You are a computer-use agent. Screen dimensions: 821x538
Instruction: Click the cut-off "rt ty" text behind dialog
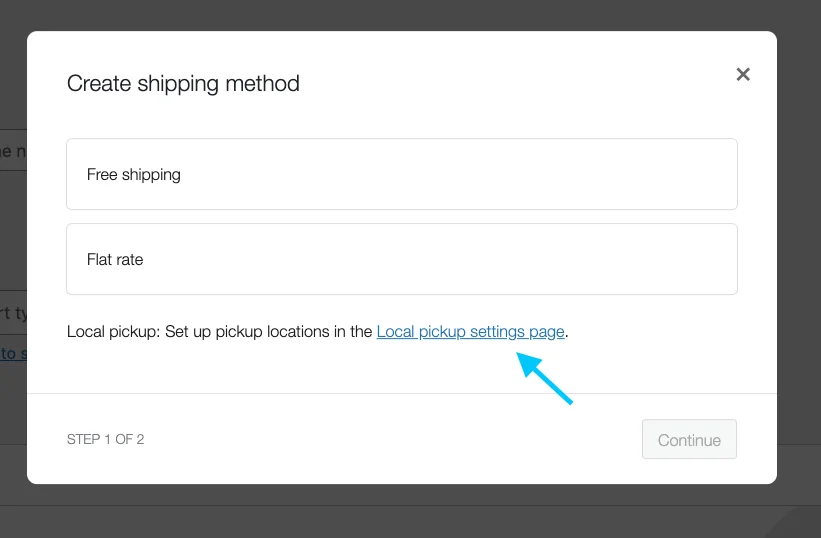pos(13,313)
